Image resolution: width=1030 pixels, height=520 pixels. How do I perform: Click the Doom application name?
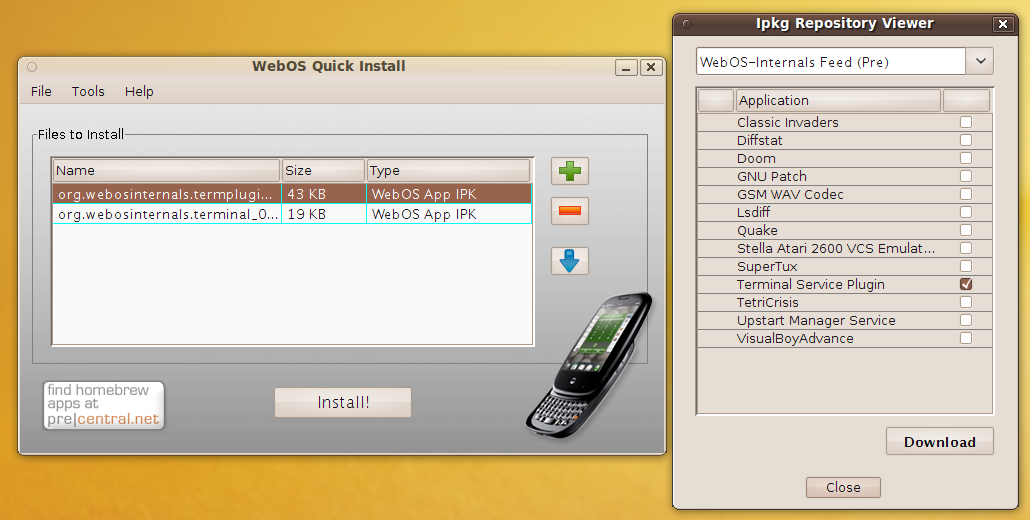coord(756,158)
